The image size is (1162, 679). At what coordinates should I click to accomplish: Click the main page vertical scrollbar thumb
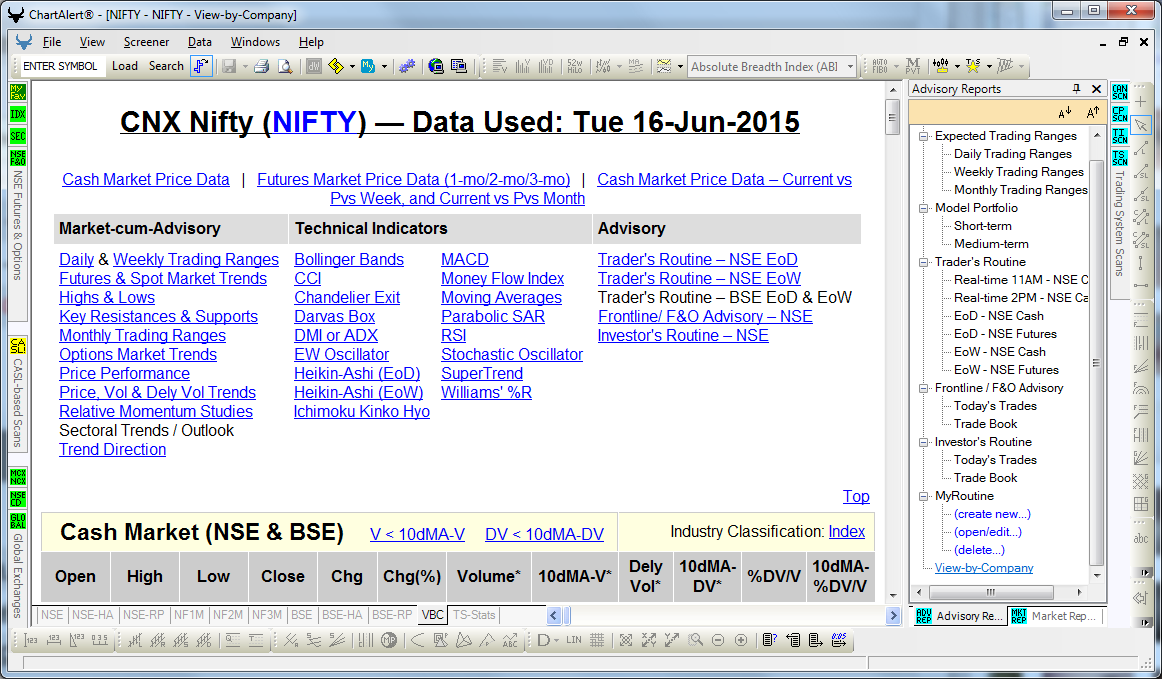893,117
